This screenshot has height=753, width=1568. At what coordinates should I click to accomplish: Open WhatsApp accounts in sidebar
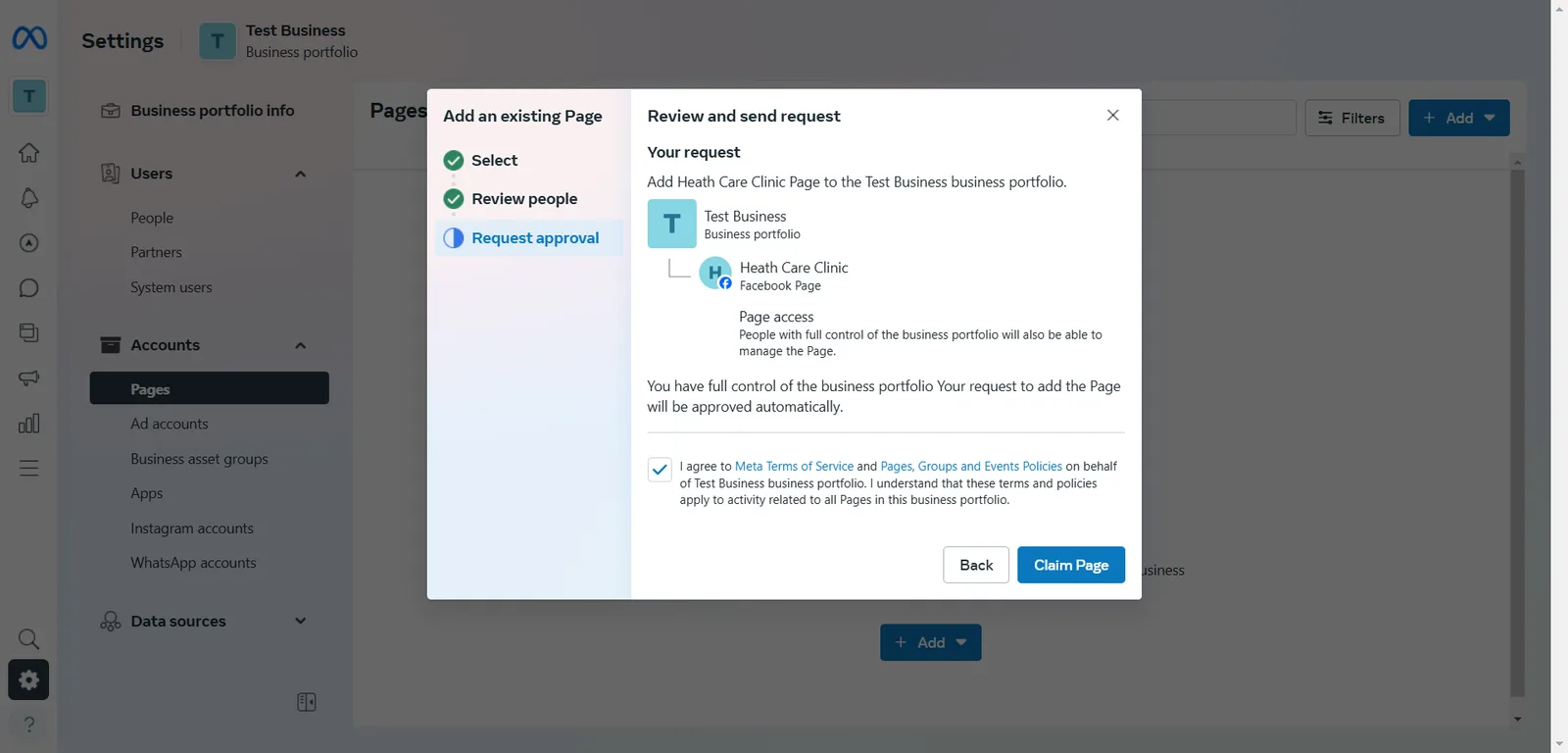pos(193,563)
